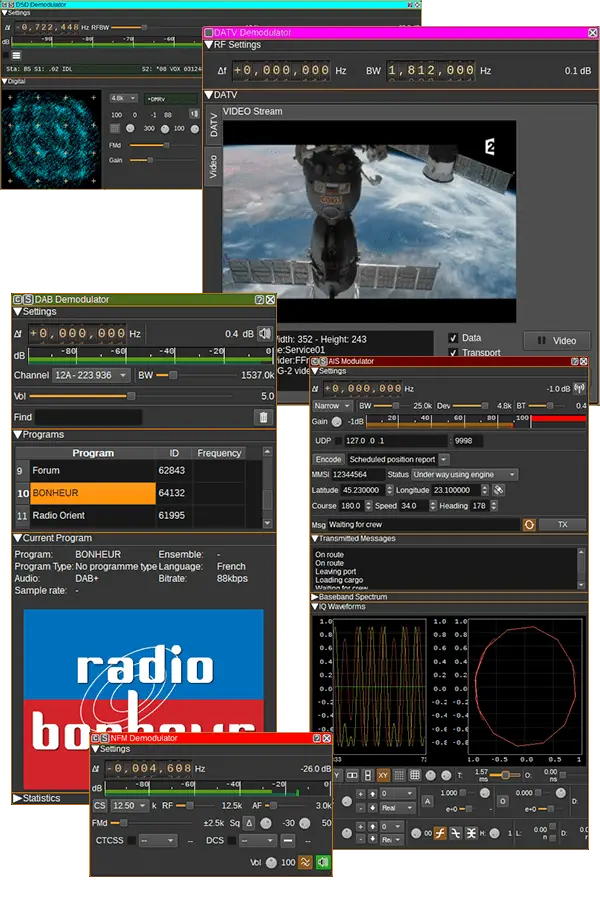Click the repeat icon next to TX
Screen dimensions: 600x900
(x=529, y=524)
